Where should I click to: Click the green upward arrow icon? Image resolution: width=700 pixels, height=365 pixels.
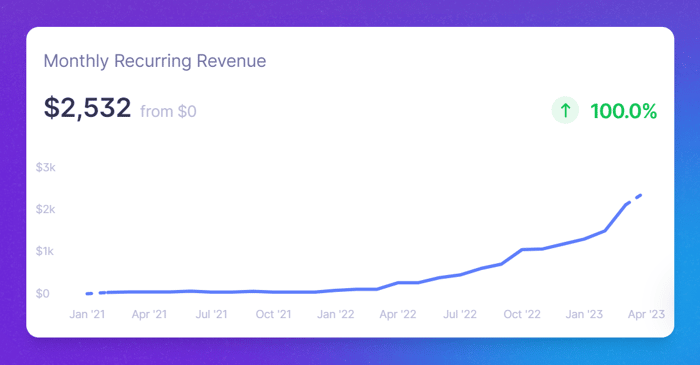tap(565, 110)
